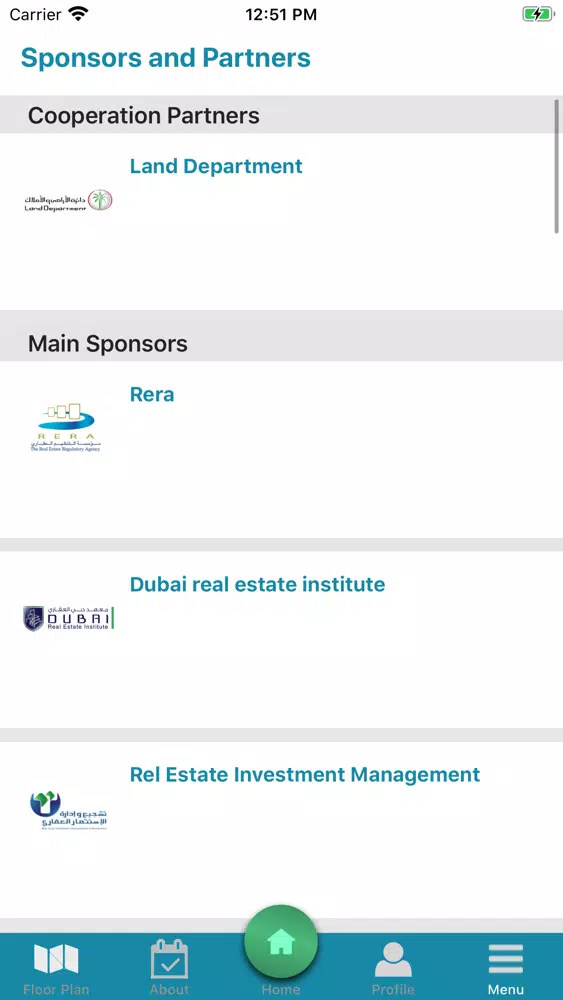Go to the green Home button

tap(281, 942)
